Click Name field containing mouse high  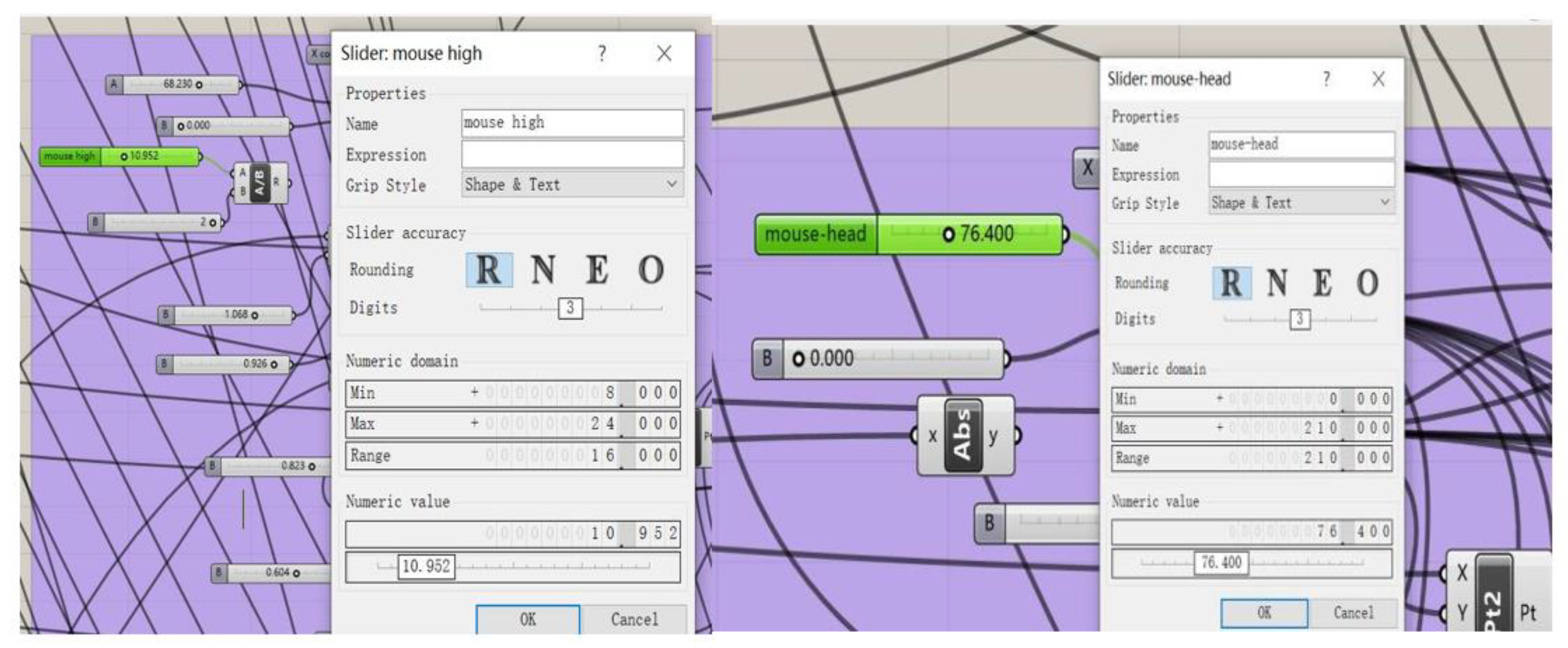(571, 123)
